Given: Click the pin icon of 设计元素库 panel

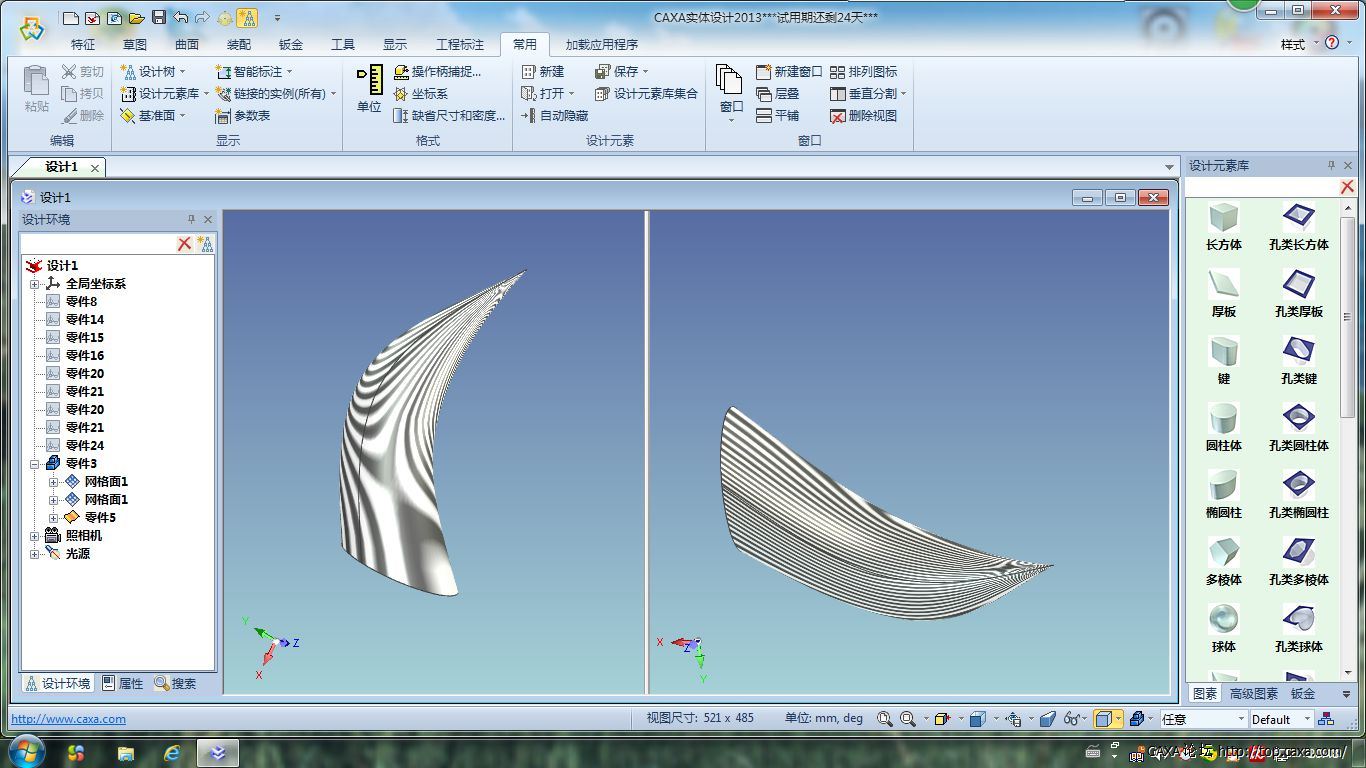Looking at the screenshot, I should [1331, 165].
